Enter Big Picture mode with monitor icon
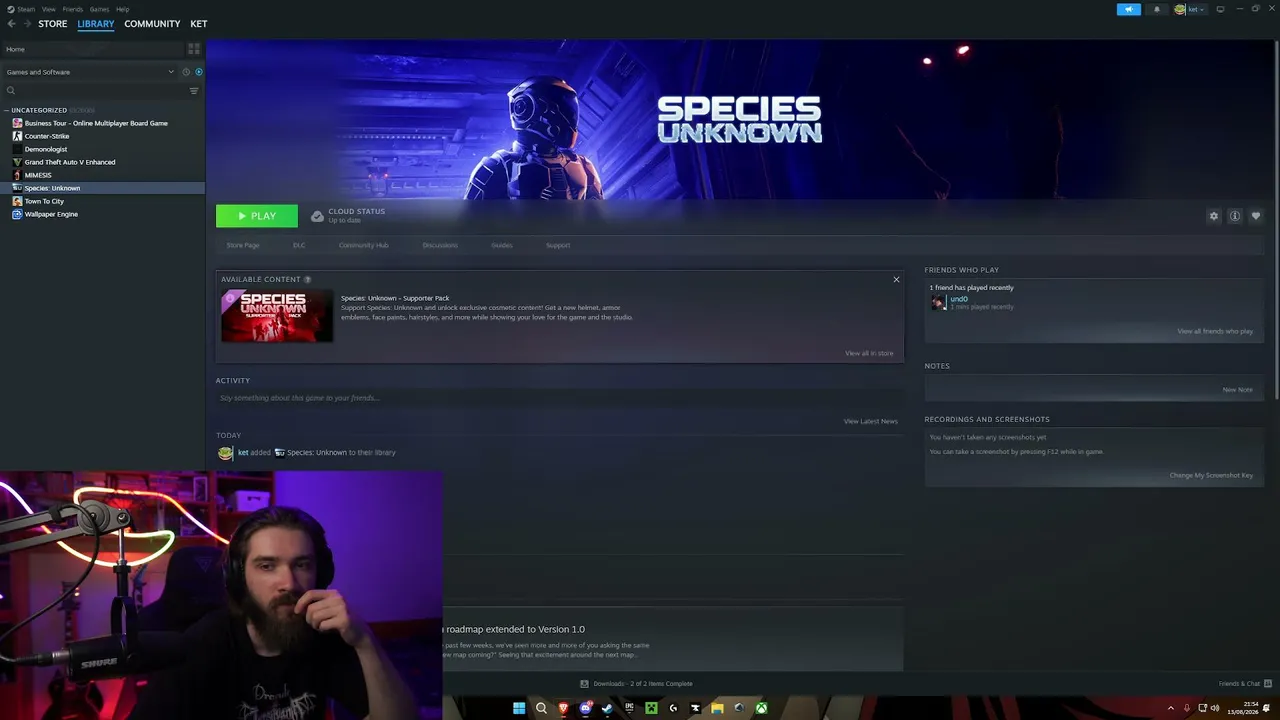 (1220, 9)
